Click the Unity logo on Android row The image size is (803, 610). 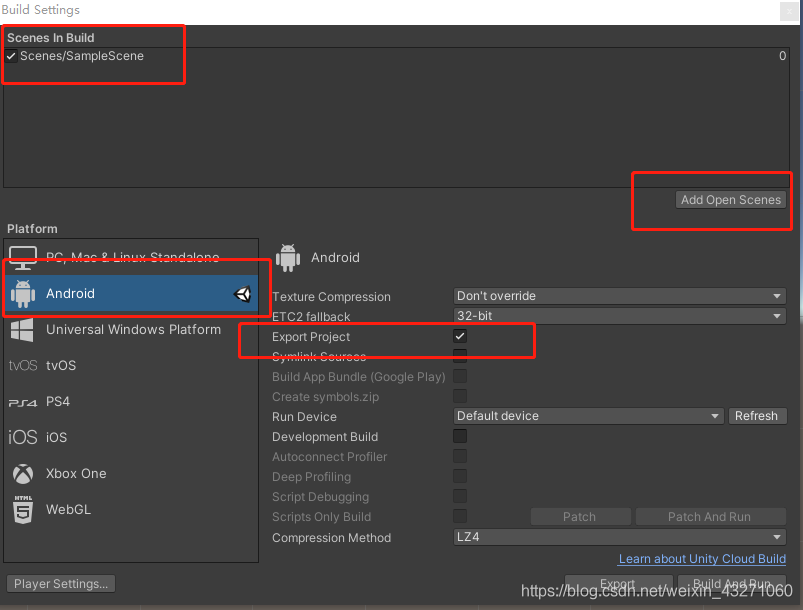(242, 294)
